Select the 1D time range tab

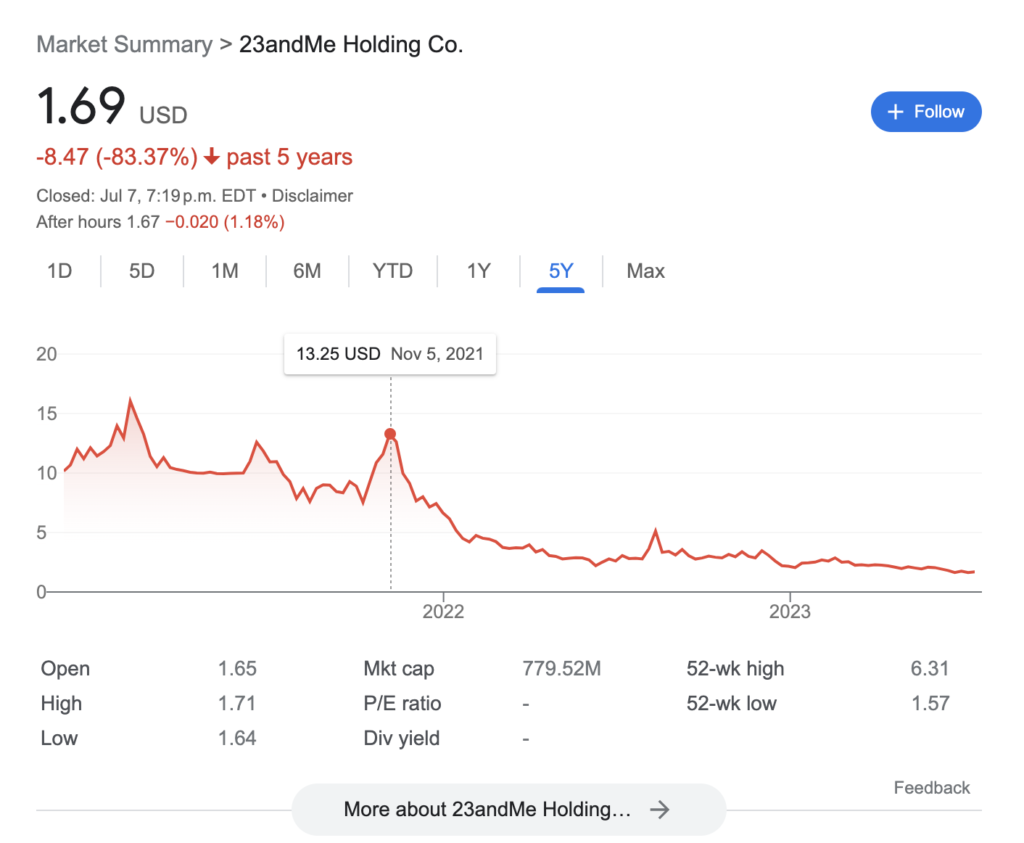coord(59,271)
